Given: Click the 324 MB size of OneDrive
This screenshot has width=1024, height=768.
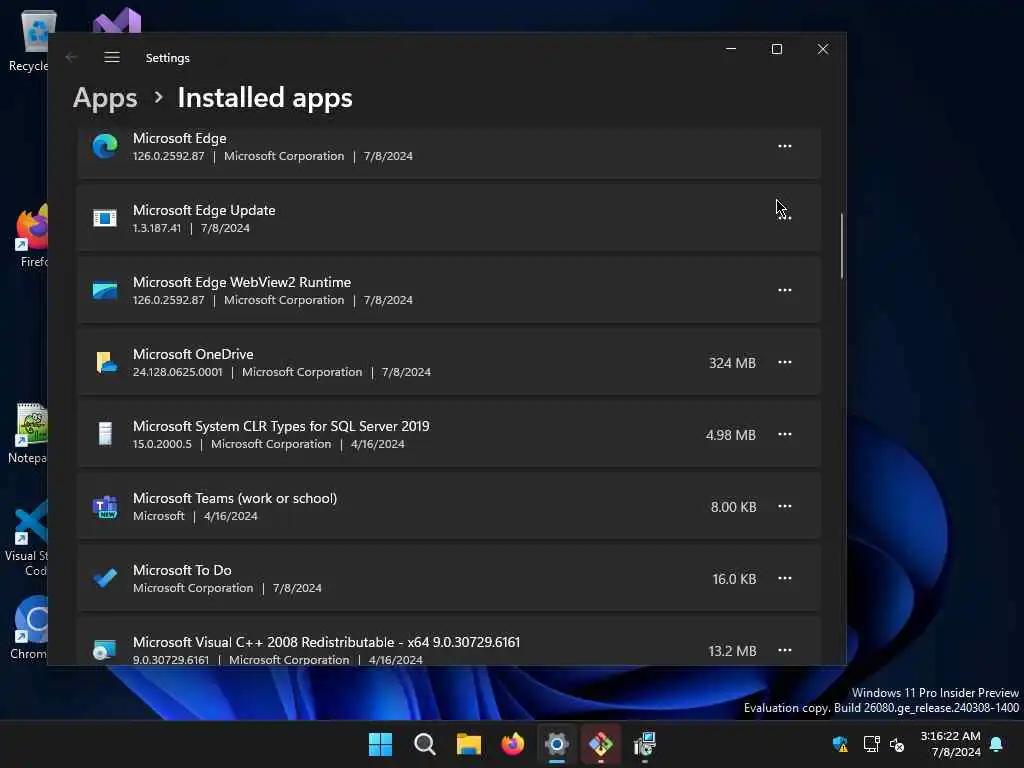Looking at the screenshot, I should tap(732, 363).
